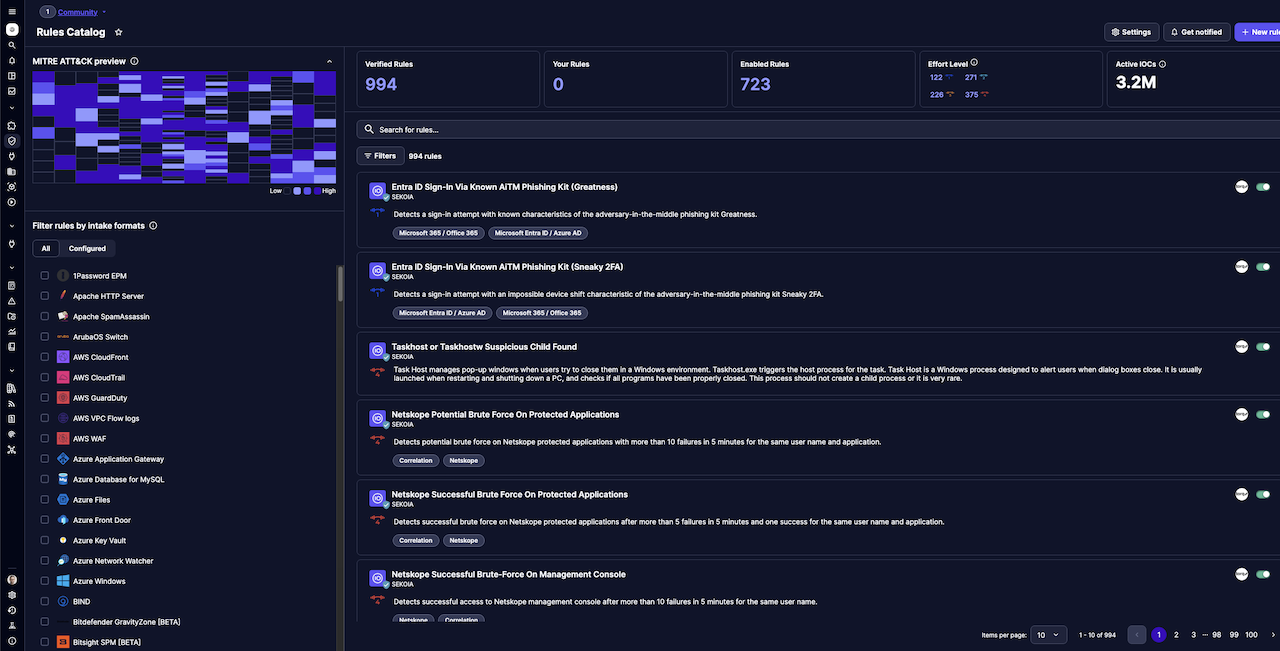
Task: Select the All intake formats tab
Action: pyautogui.click(x=46, y=248)
